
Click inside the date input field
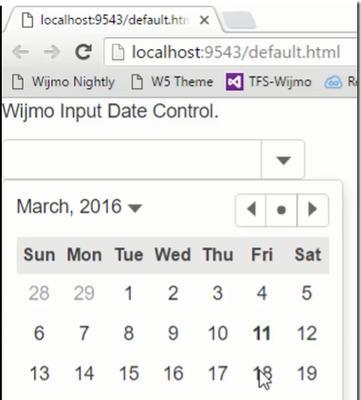132,160
